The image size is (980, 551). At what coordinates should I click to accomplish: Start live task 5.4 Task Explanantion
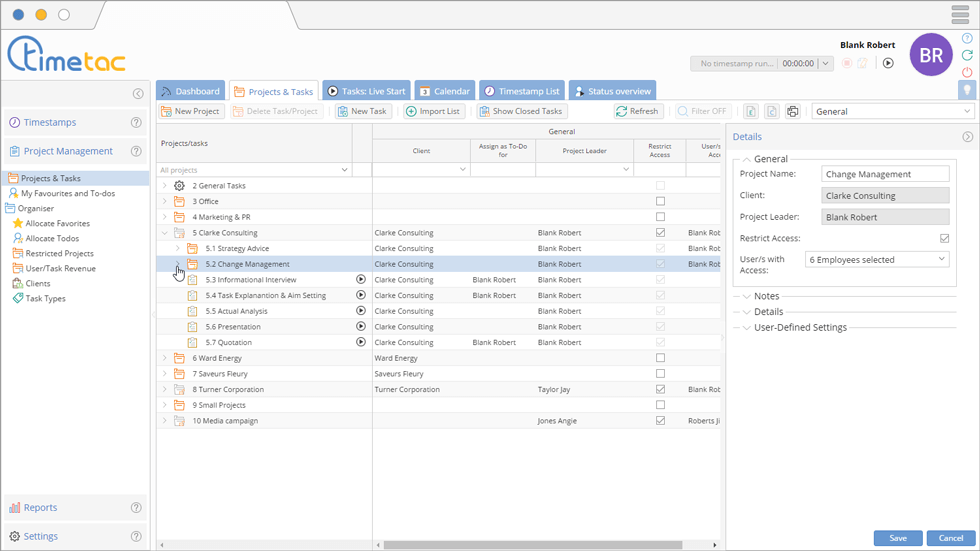(361, 295)
